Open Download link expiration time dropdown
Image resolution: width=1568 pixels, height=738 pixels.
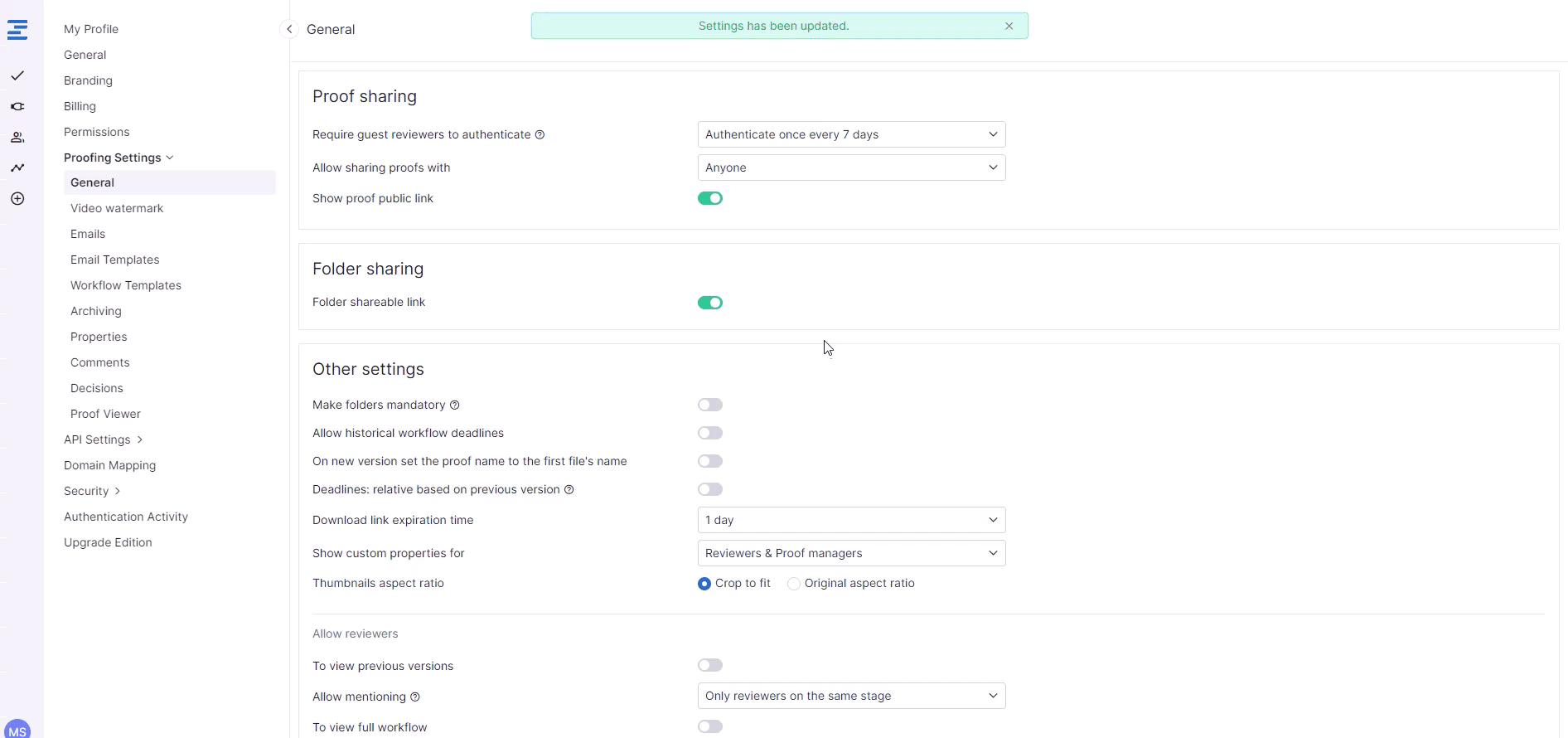tap(851, 520)
